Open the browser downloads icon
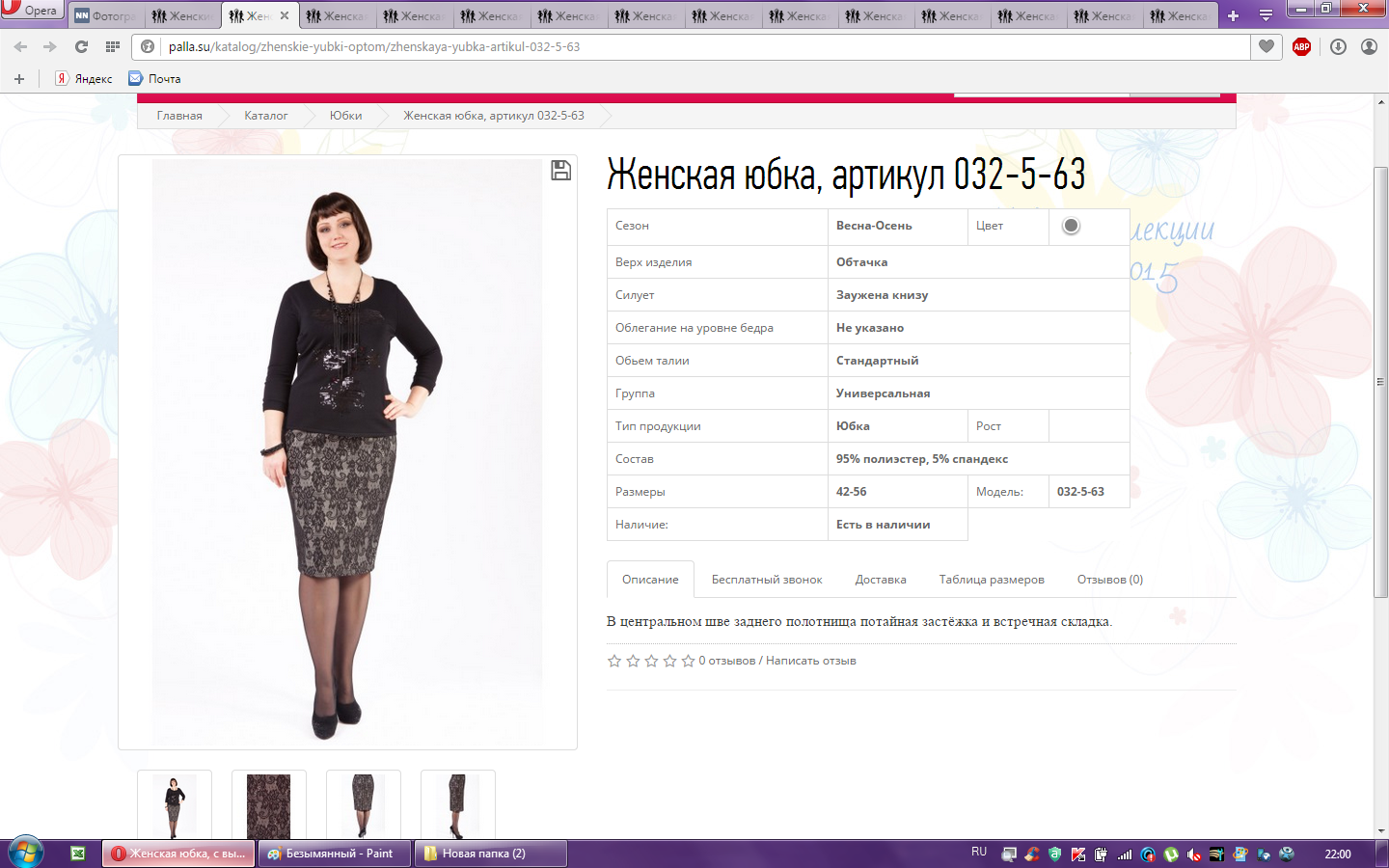The width and height of the screenshot is (1389, 868). coord(1338,46)
